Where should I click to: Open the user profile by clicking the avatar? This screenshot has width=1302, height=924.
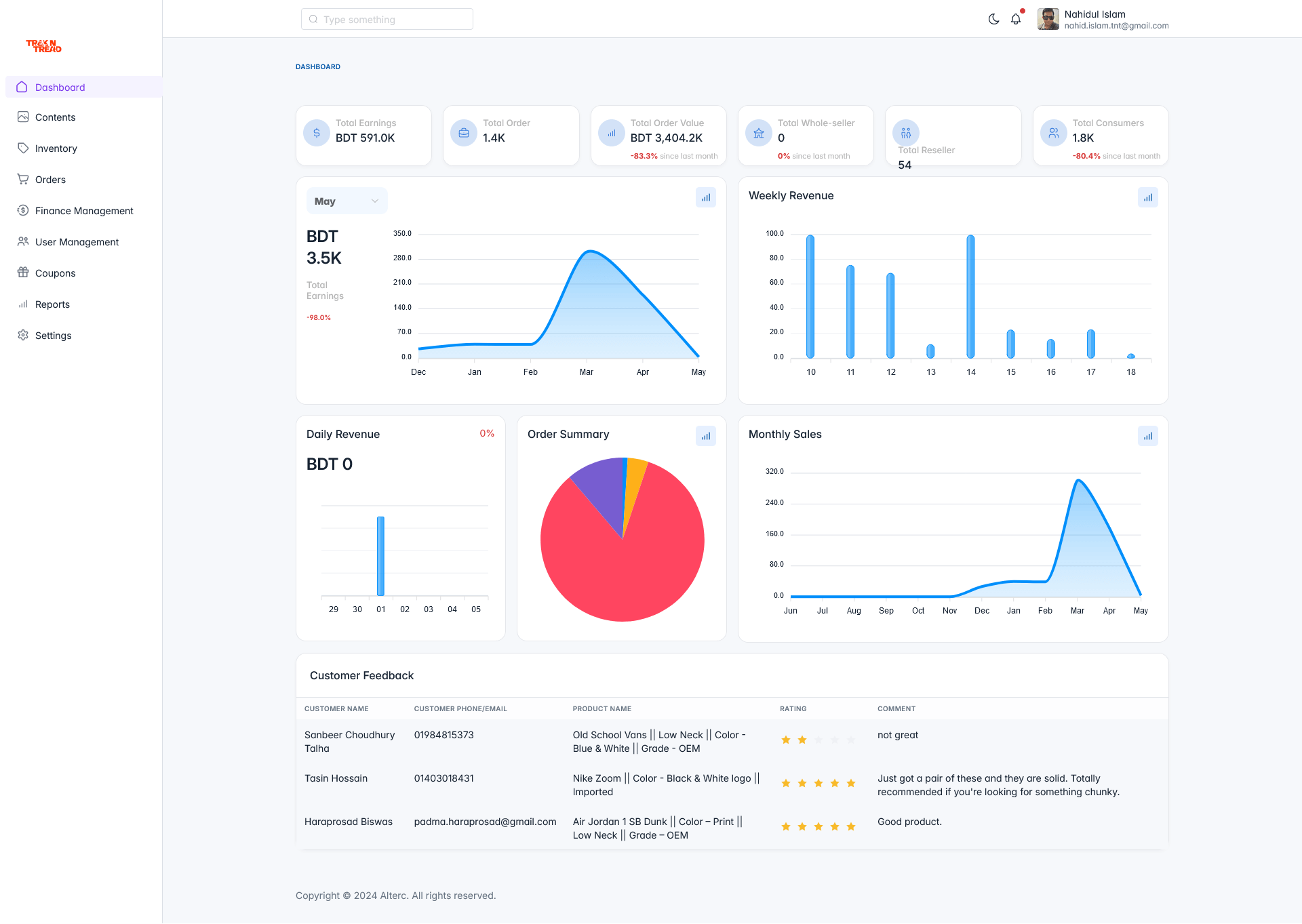(1047, 19)
